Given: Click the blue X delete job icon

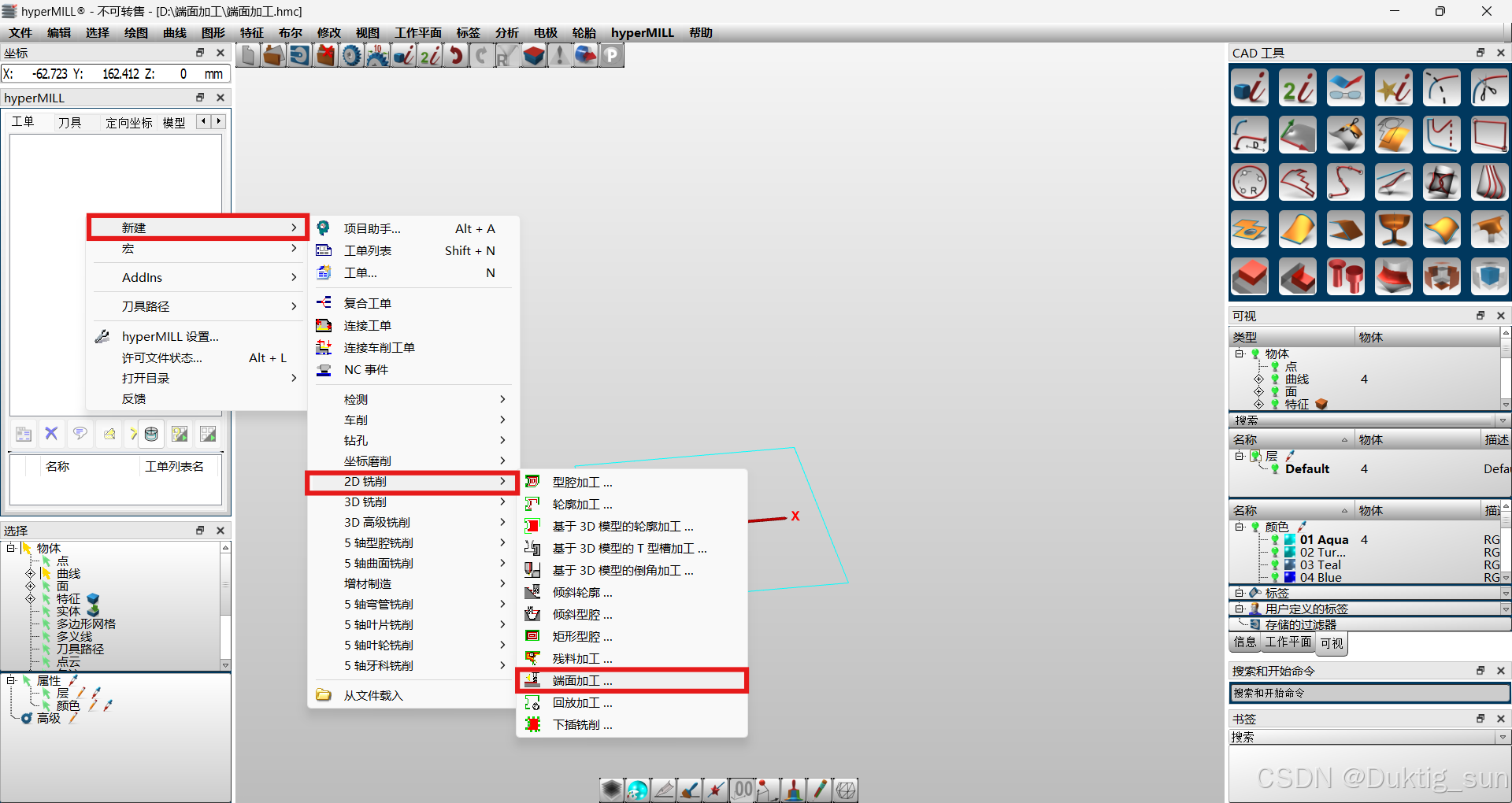Looking at the screenshot, I should (51, 434).
